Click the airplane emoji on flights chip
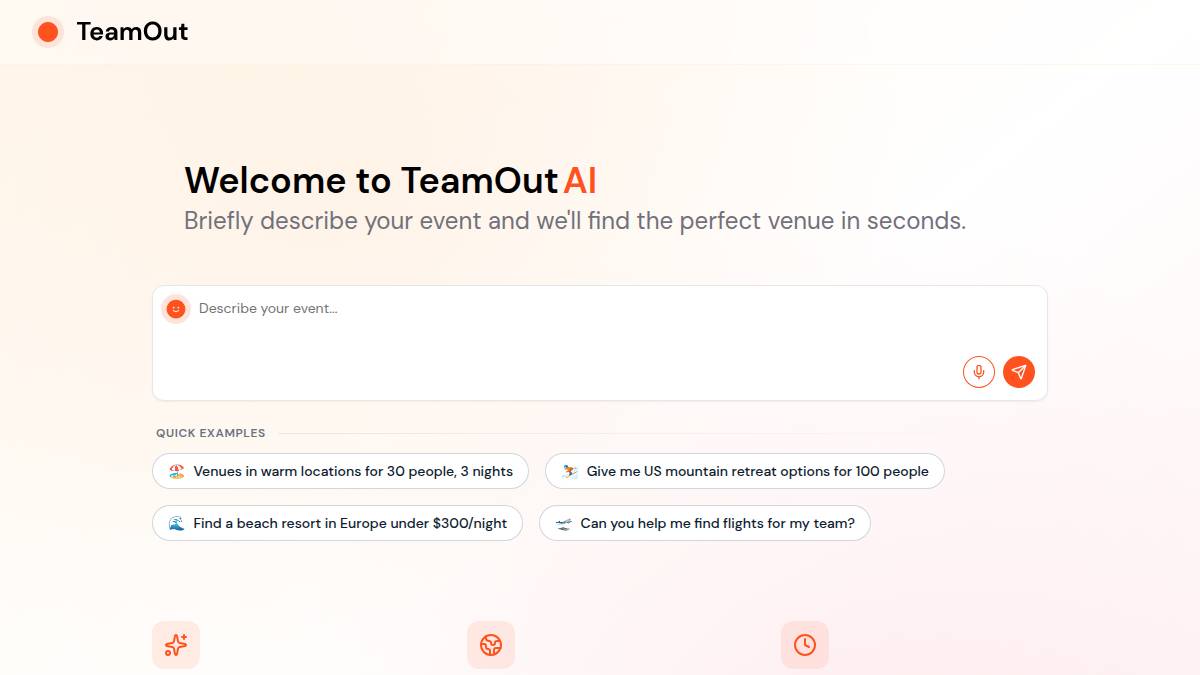This screenshot has height=675, width=1200. pyautogui.click(x=564, y=523)
